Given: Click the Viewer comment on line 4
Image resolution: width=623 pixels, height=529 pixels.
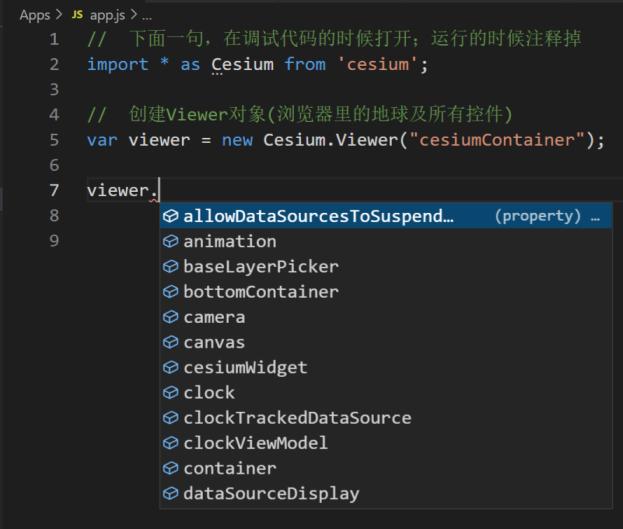Looking at the screenshot, I should 300,114.
